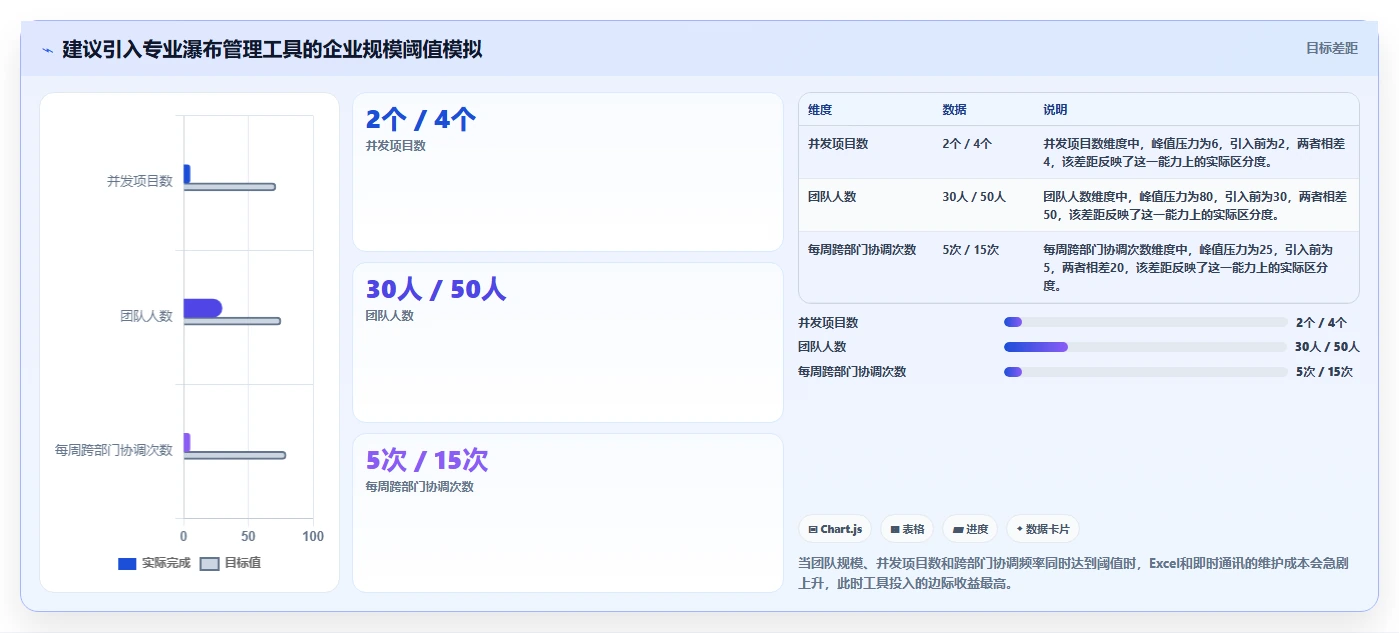1399x633 pixels.
Task: Click the 团队人数 chart axis label
Action: pos(147,316)
